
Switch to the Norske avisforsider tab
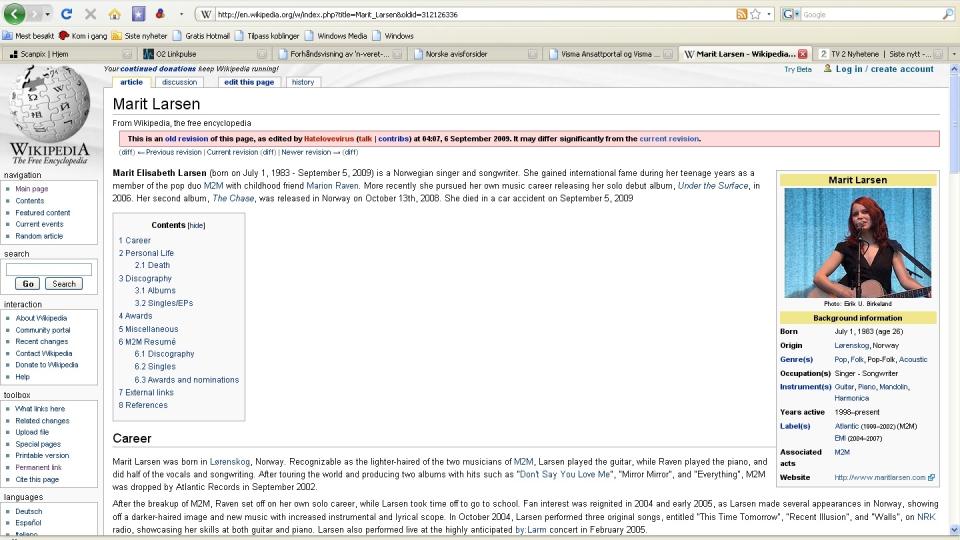point(474,54)
